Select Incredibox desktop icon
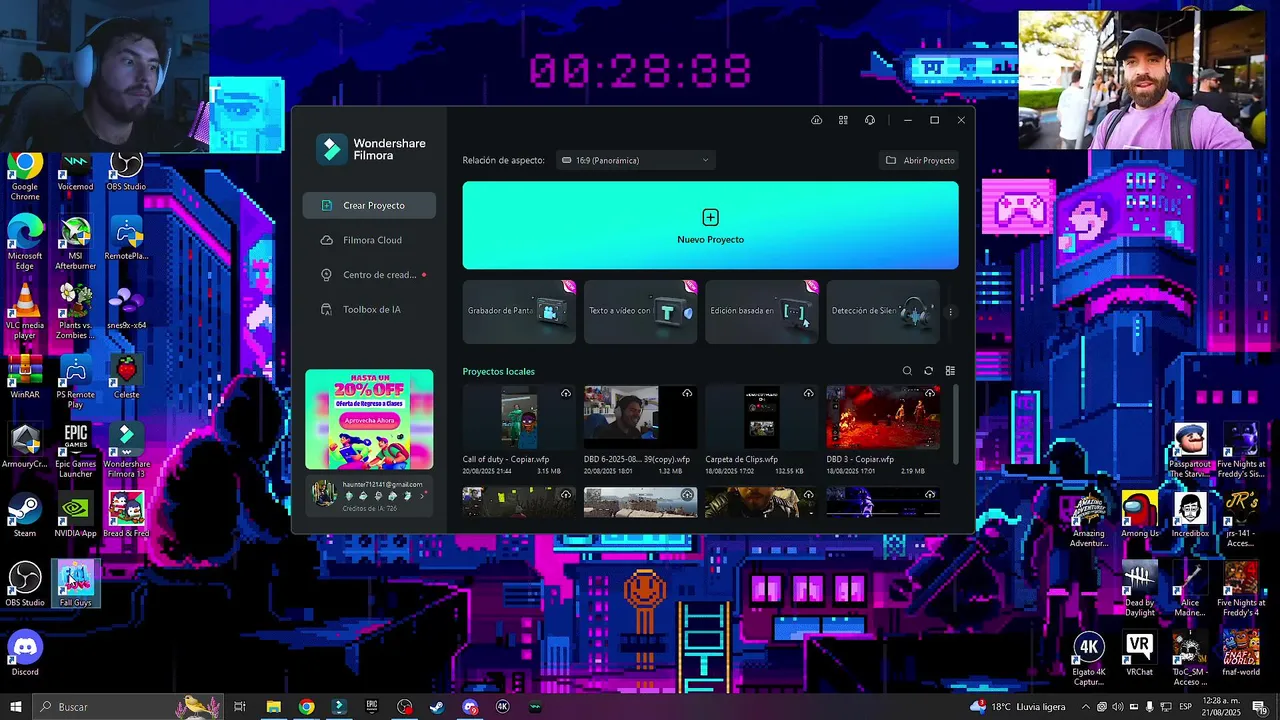1280x720 pixels. coord(1190,515)
